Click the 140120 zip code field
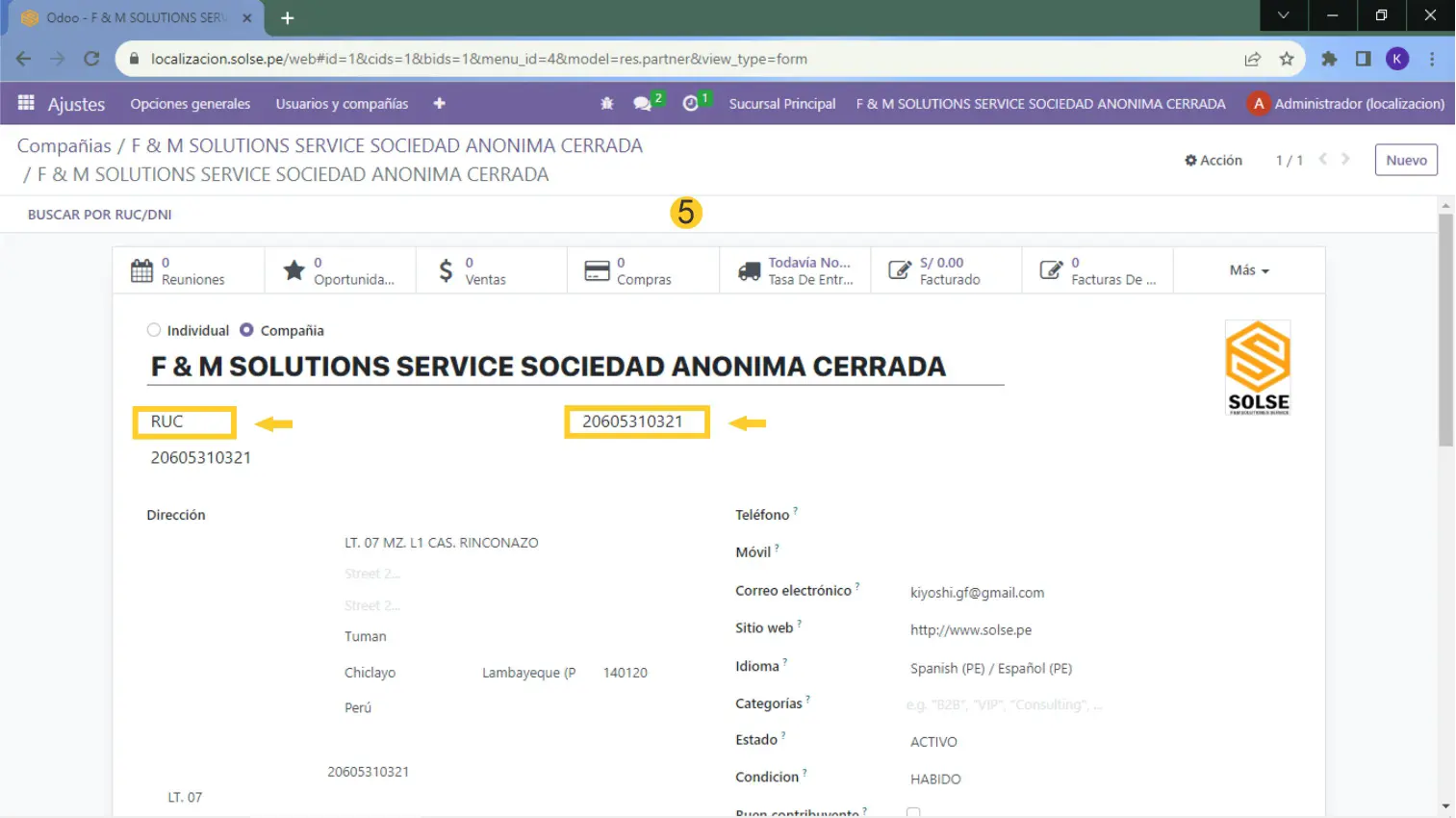Image resolution: width=1456 pixels, height=818 pixels. point(626,673)
